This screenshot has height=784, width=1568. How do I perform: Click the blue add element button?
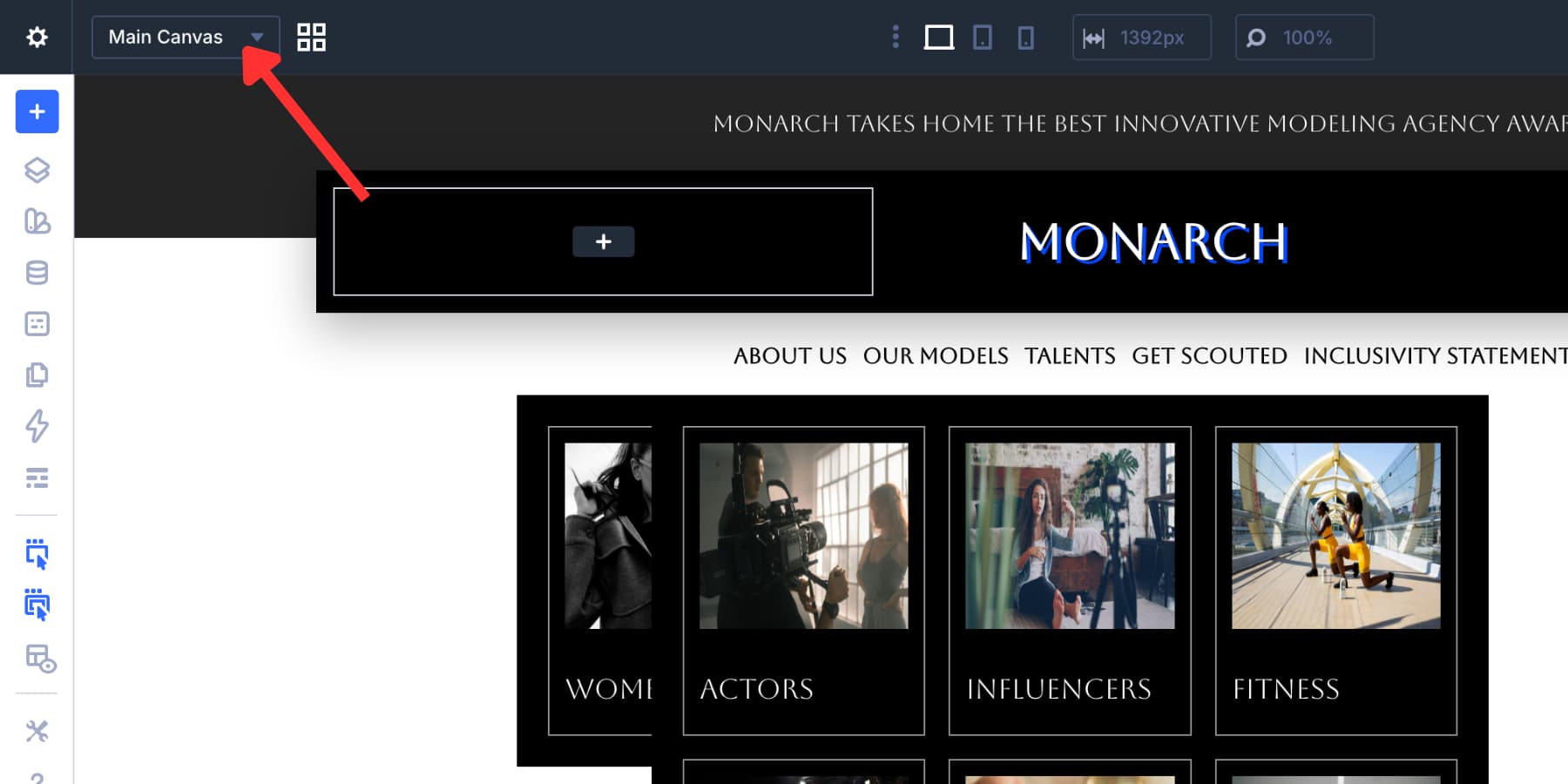37,112
